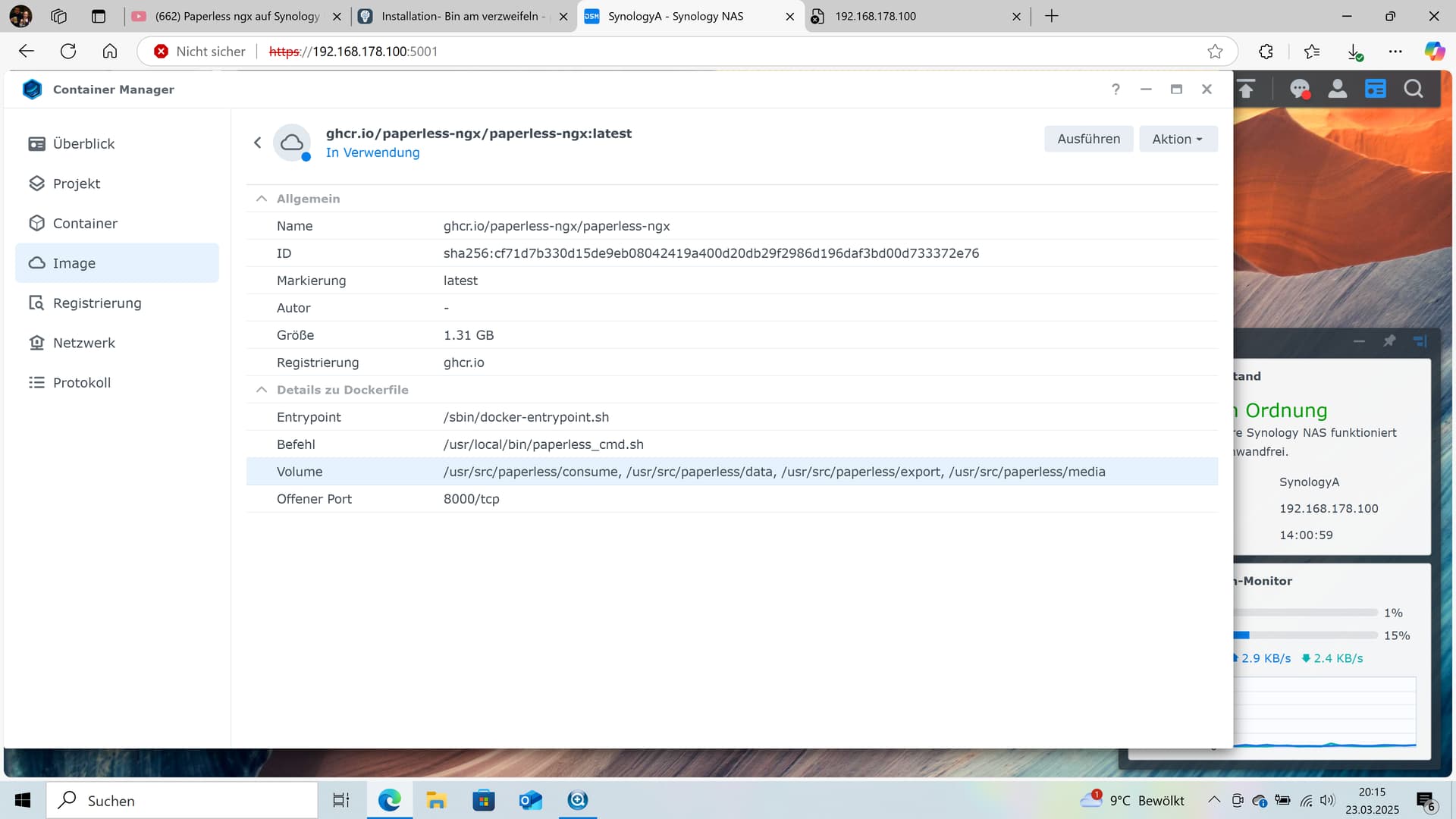Click the Offener Port 8000/tcp value

(x=471, y=499)
